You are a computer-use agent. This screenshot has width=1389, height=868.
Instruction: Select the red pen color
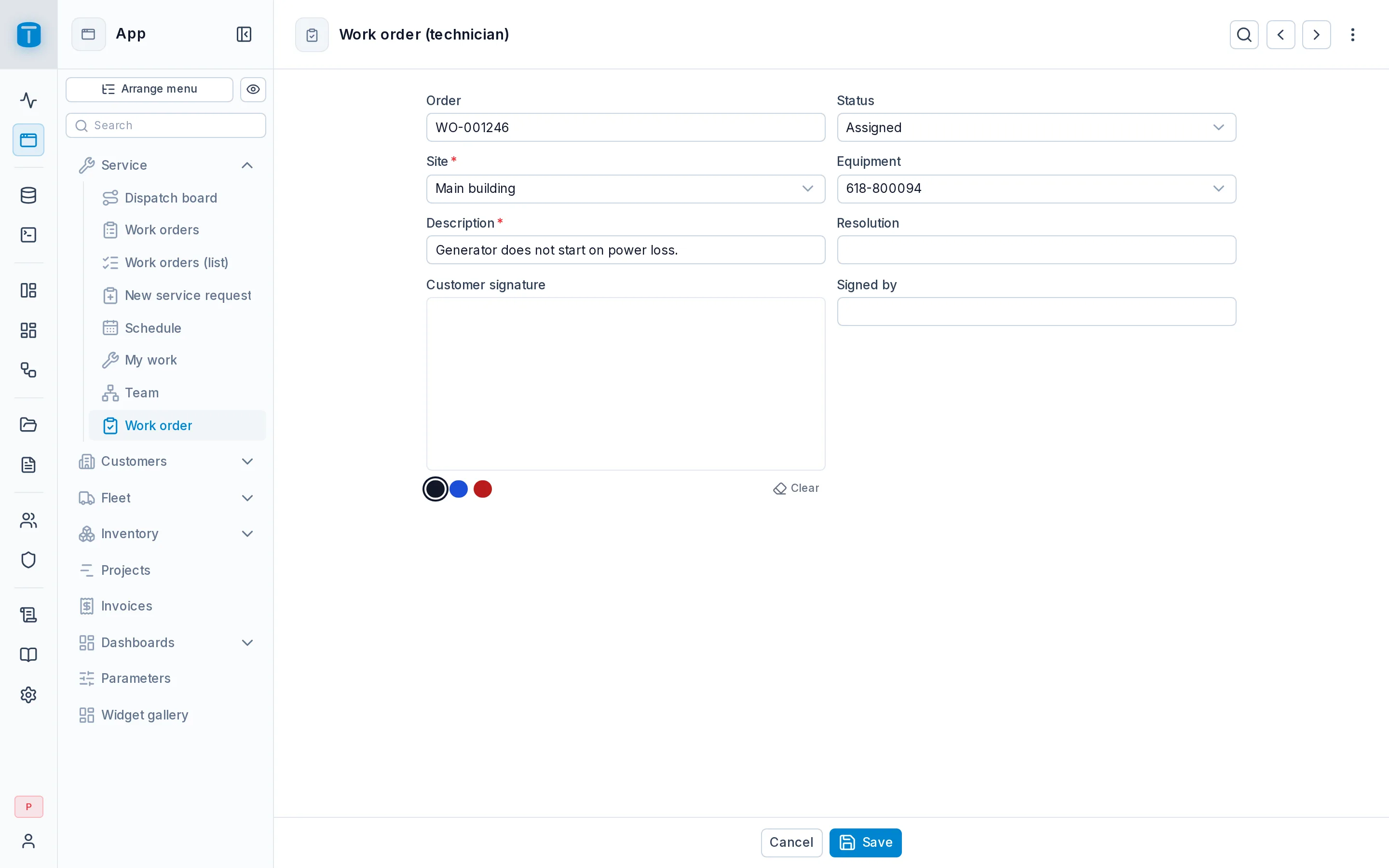coord(483,489)
